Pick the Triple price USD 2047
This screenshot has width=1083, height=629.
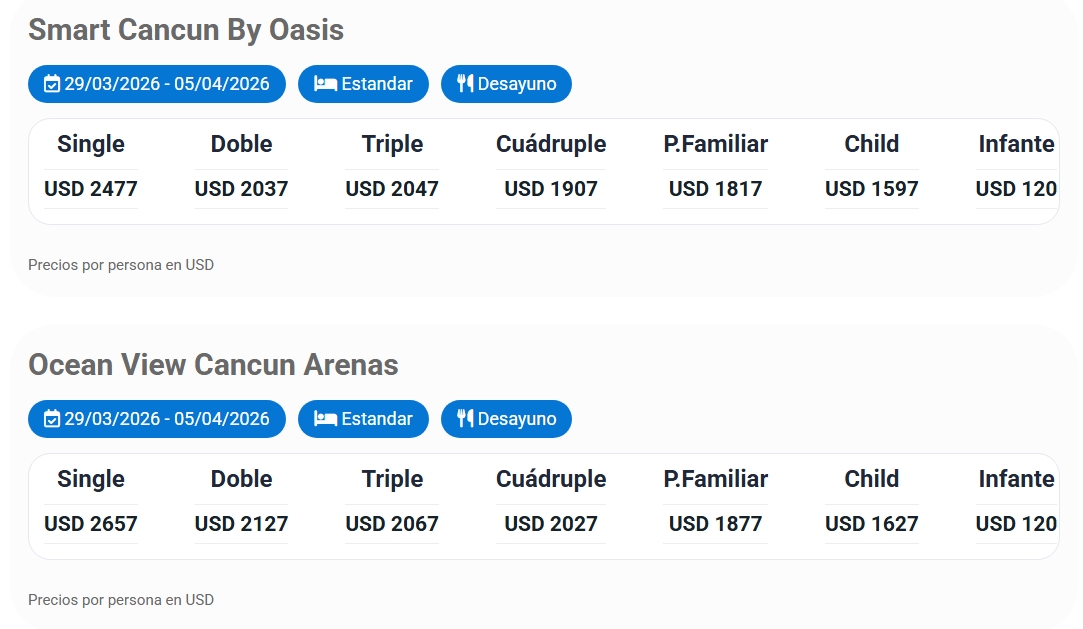pos(392,188)
